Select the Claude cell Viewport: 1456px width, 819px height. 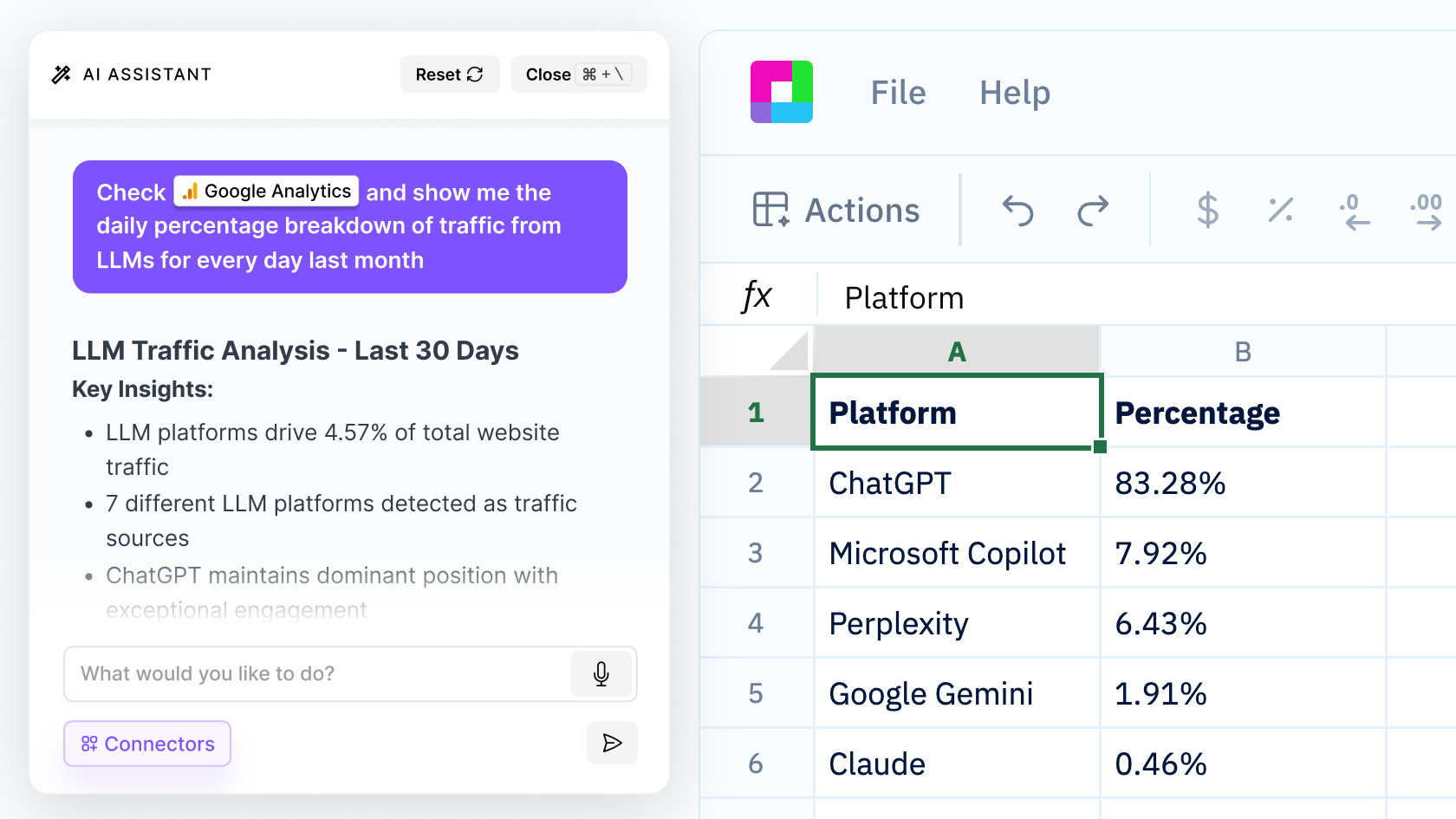(957, 763)
